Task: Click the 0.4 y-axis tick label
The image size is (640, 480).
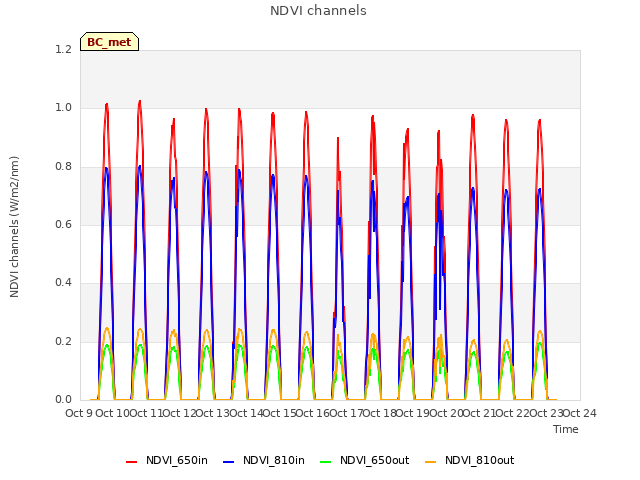Action: click(63, 282)
